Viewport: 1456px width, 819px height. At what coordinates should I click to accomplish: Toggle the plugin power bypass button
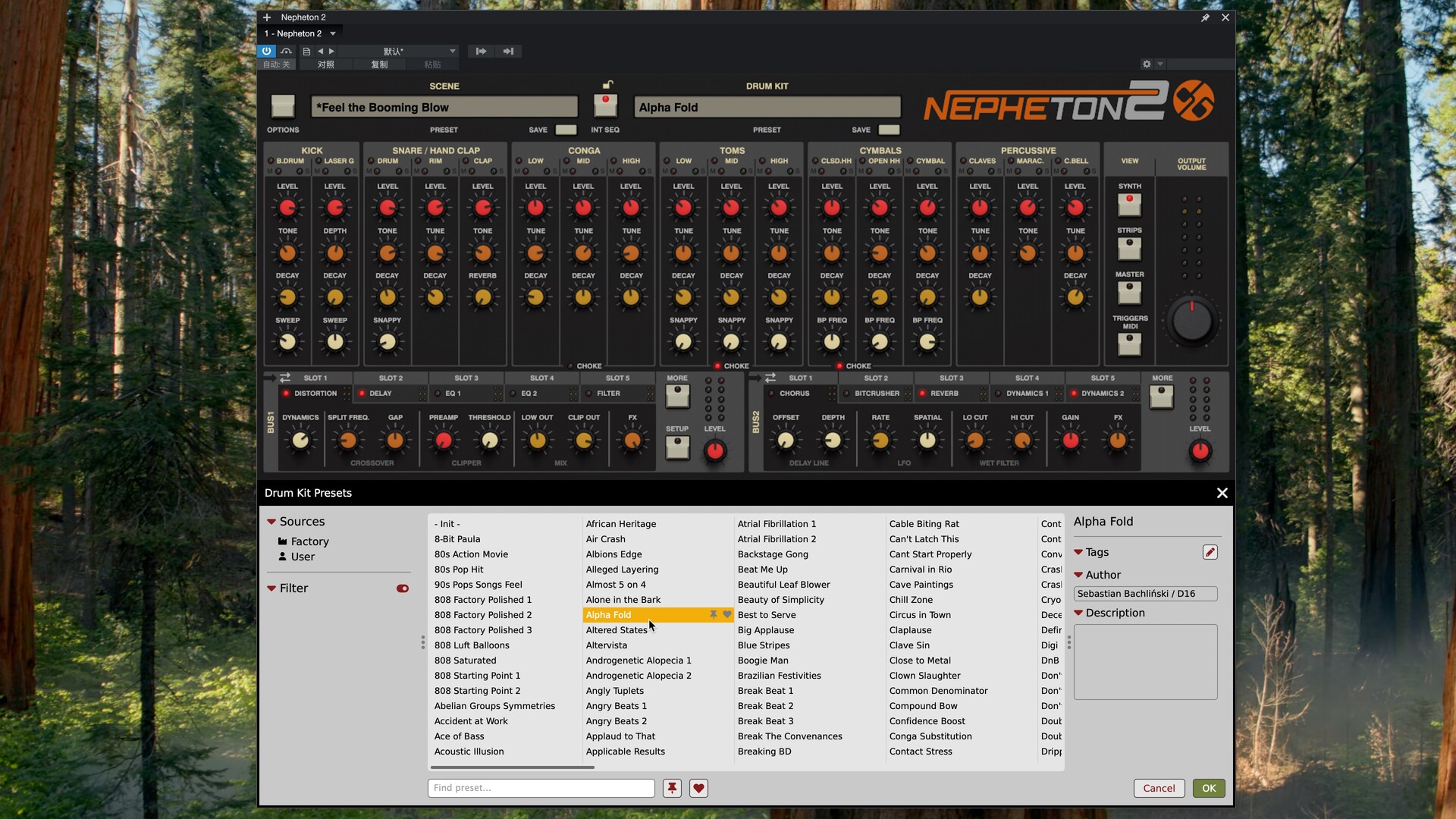click(x=266, y=51)
